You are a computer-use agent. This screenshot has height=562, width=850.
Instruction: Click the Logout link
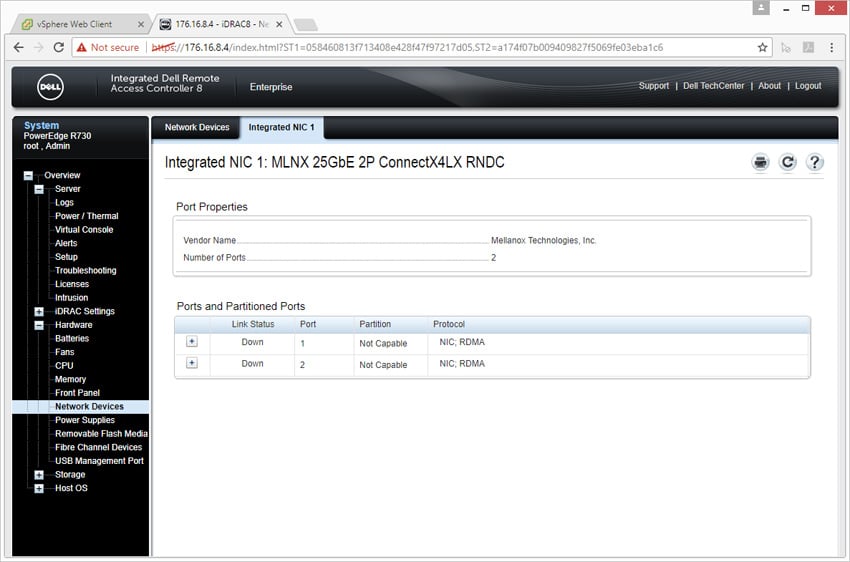tap(808, 86)
